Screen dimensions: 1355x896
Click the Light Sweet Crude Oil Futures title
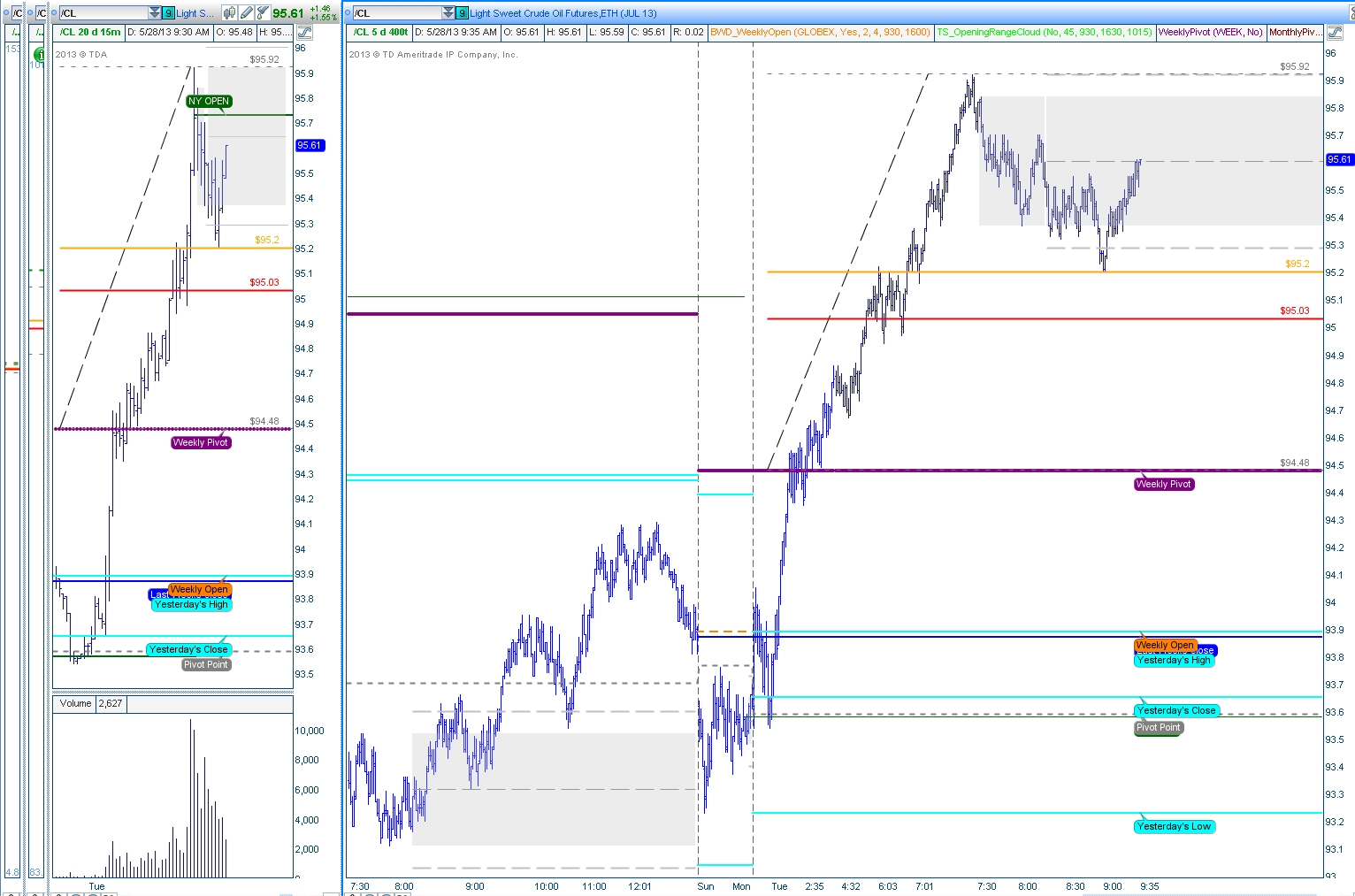point(563,13)
